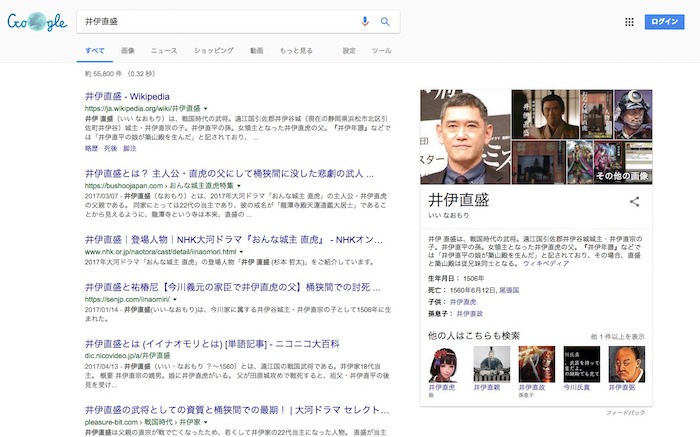Open the Google apps grid icon

[629, 21]
